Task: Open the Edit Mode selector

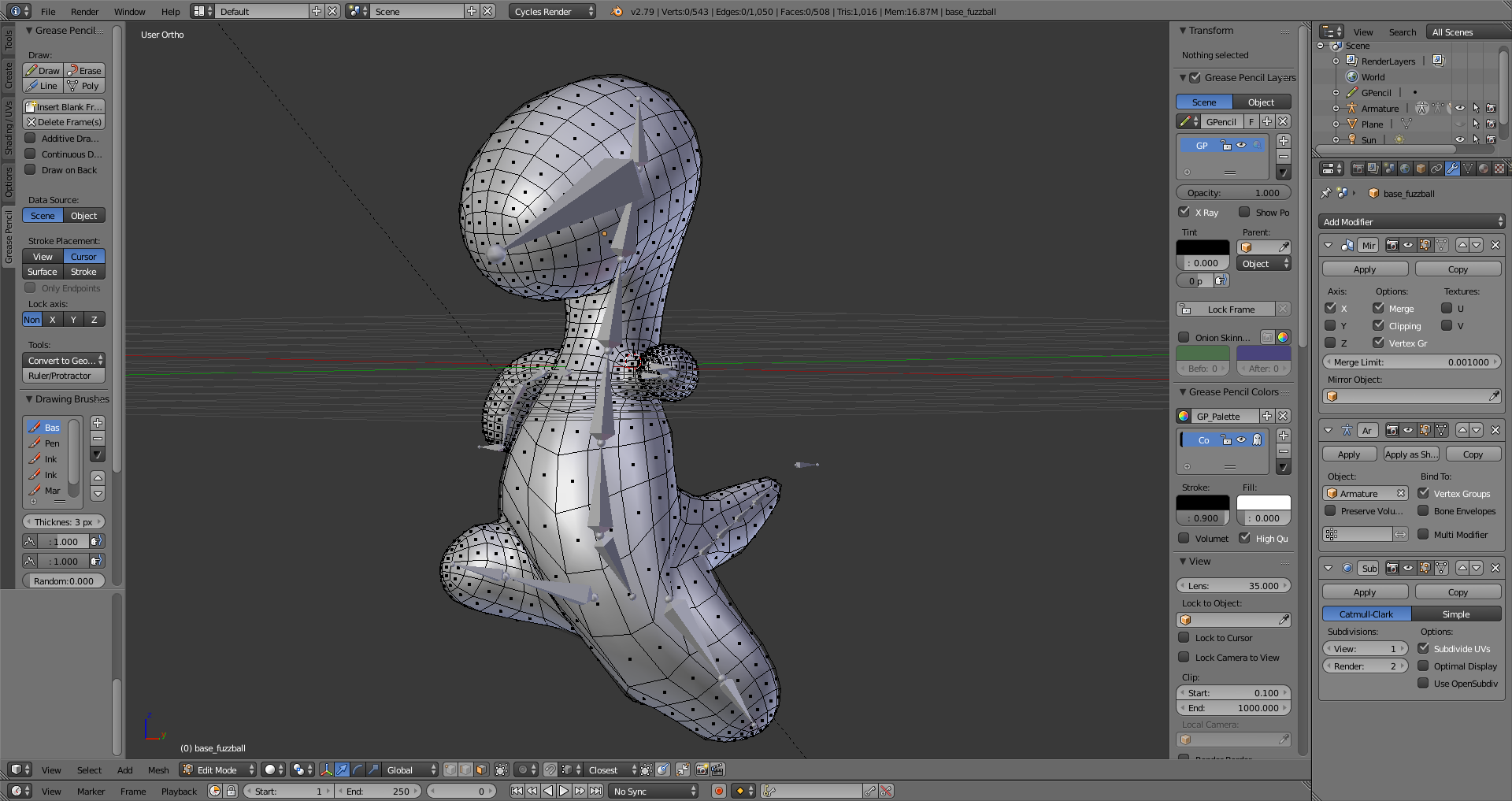Action: coord(218,769)
